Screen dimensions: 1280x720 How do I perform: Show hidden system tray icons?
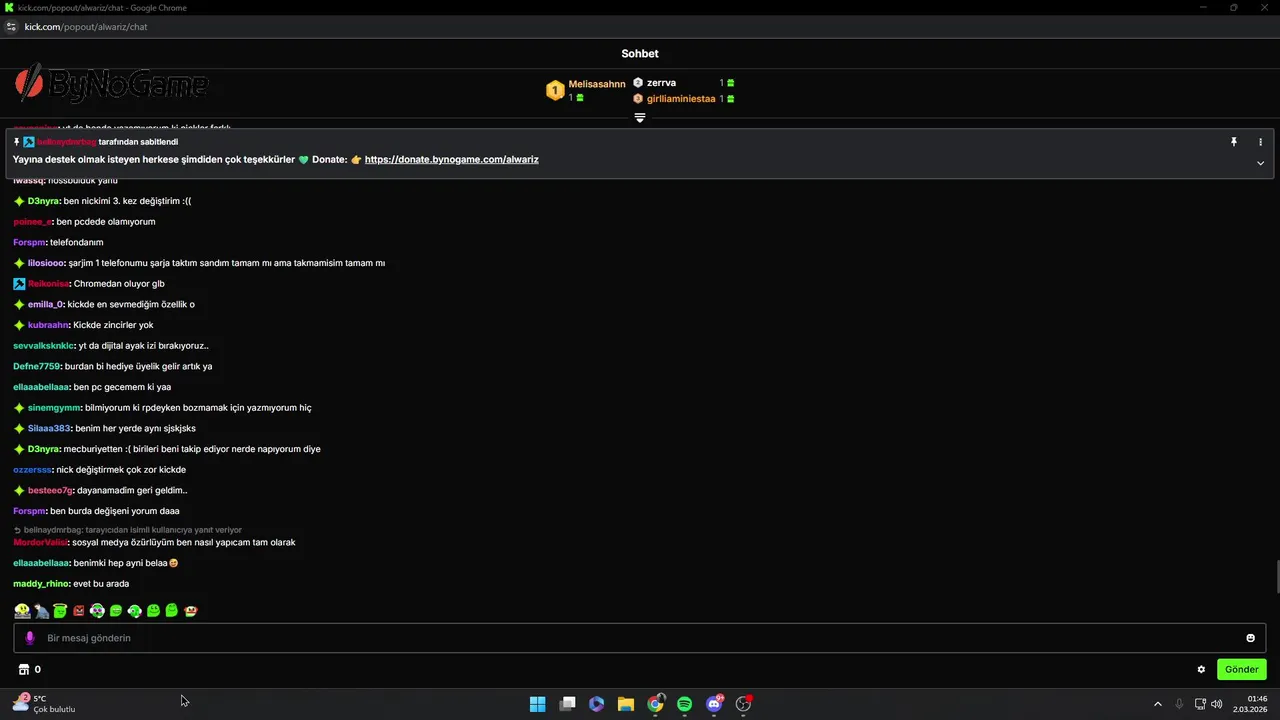tap(1158, 704)
